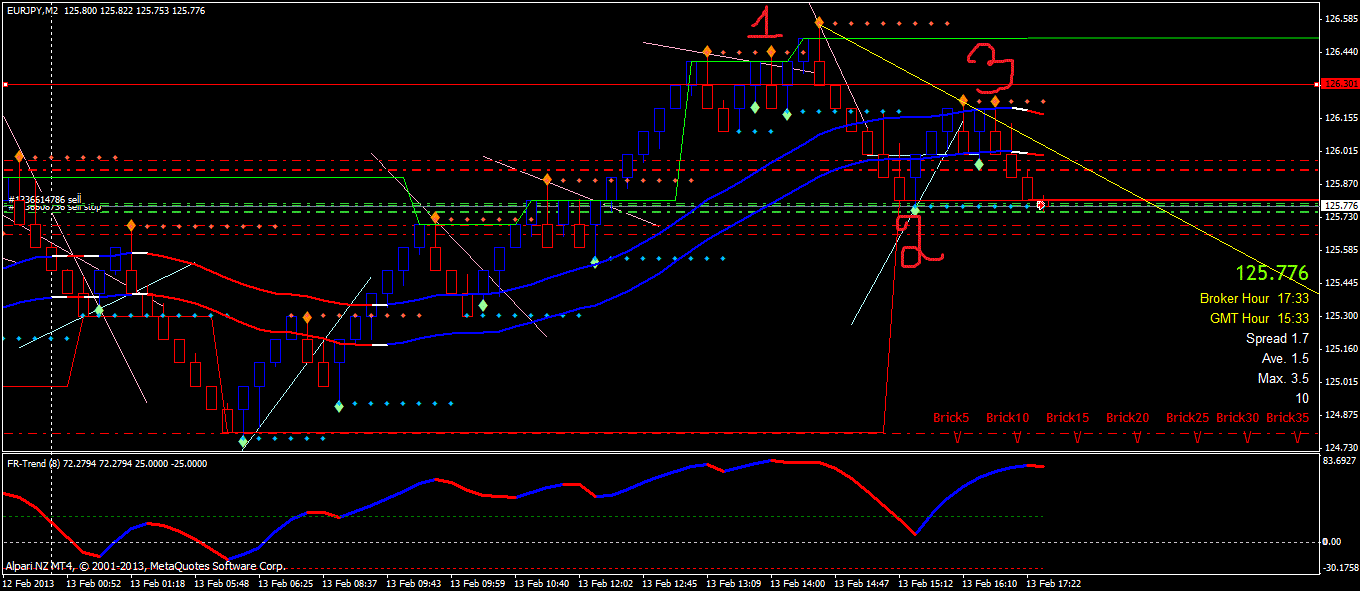Screen dimensions: 1360x591
Task: Click the red 126.301 price level tag
Action: pyautogui.click(x=1340, y=84)
